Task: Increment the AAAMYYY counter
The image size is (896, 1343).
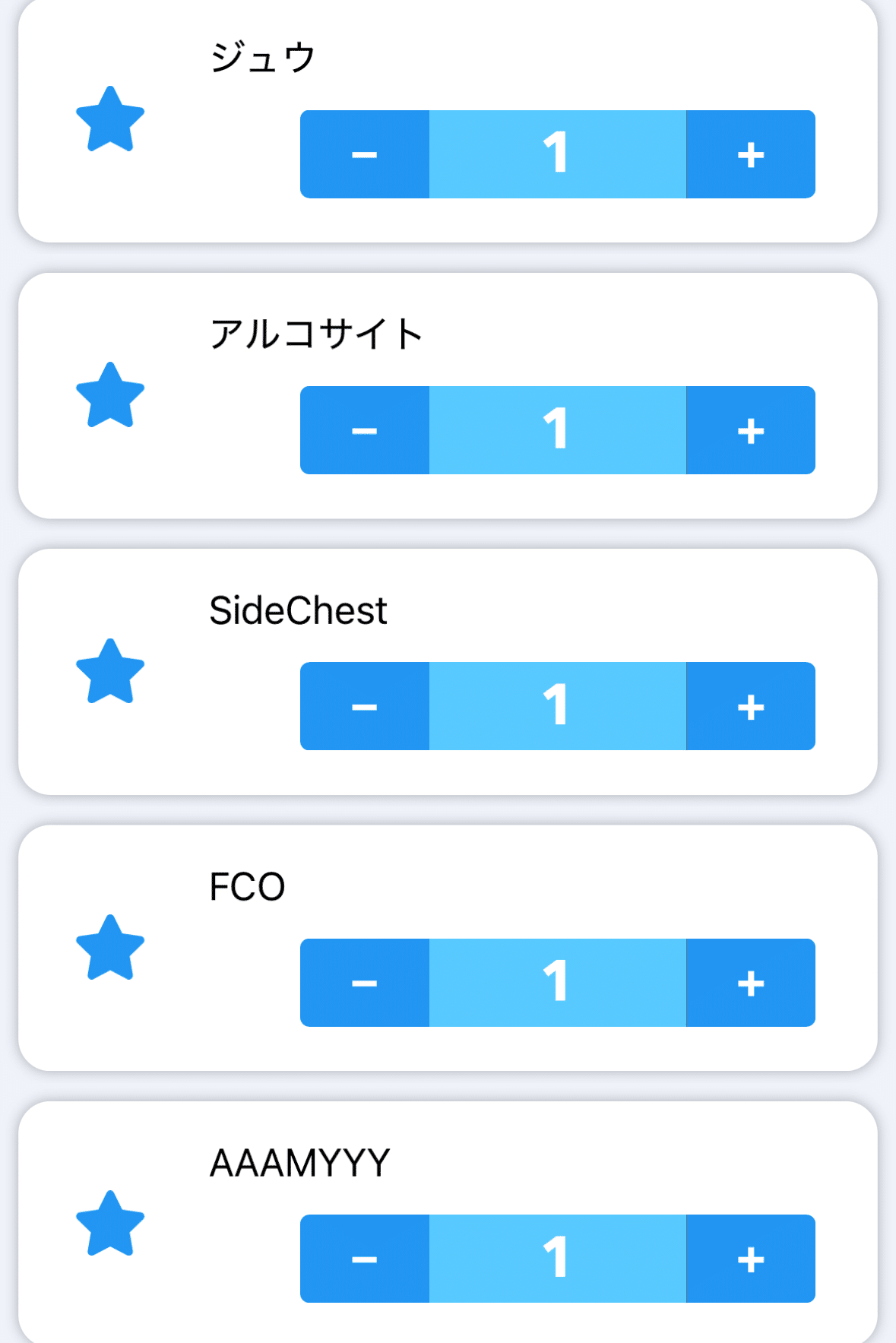Action: point(750,1259)
